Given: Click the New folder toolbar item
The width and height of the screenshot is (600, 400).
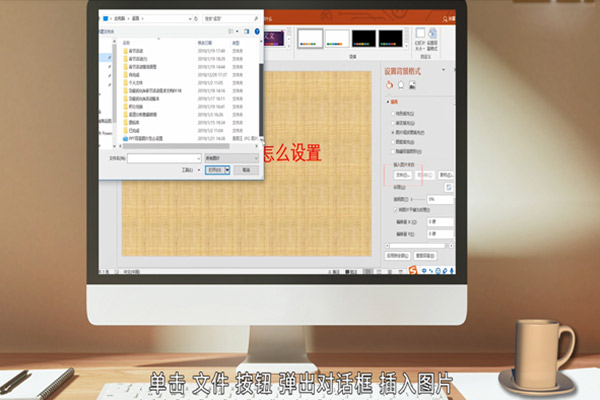Looking at the screenshot, I should pos(106,31).
